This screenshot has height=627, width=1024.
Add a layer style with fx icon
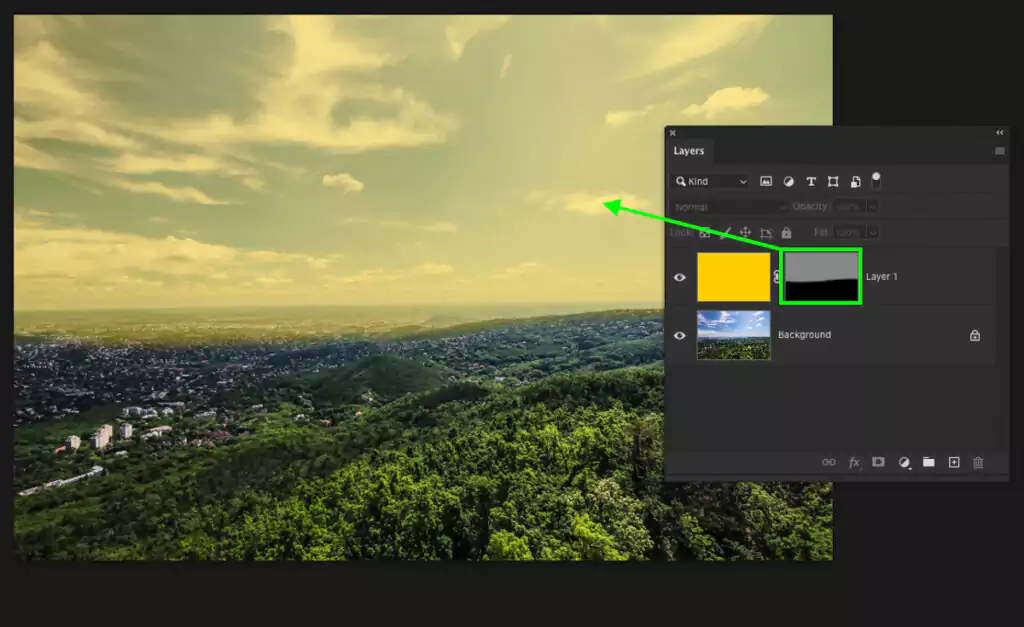click(854, 462)
